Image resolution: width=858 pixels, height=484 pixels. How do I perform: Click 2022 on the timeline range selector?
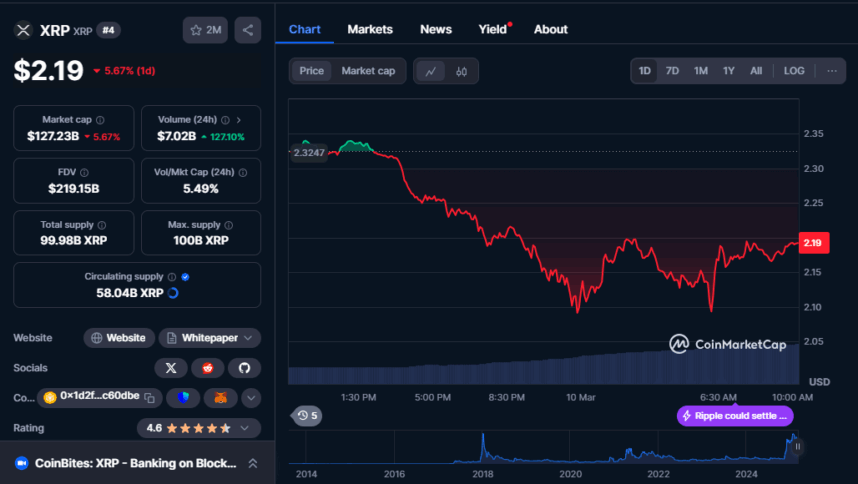tap(658, 474)
